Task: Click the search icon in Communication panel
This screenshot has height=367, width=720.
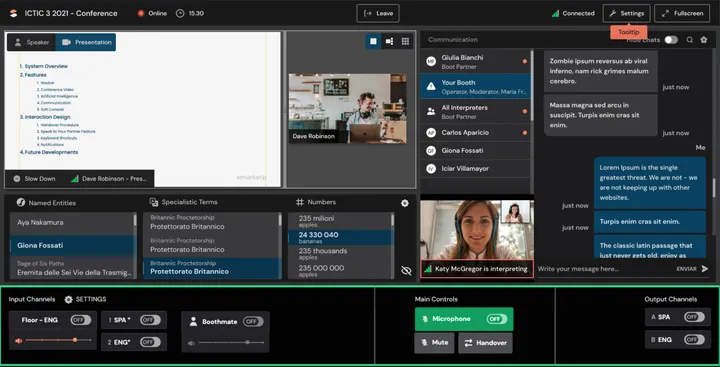Action: tap(690, 40)
